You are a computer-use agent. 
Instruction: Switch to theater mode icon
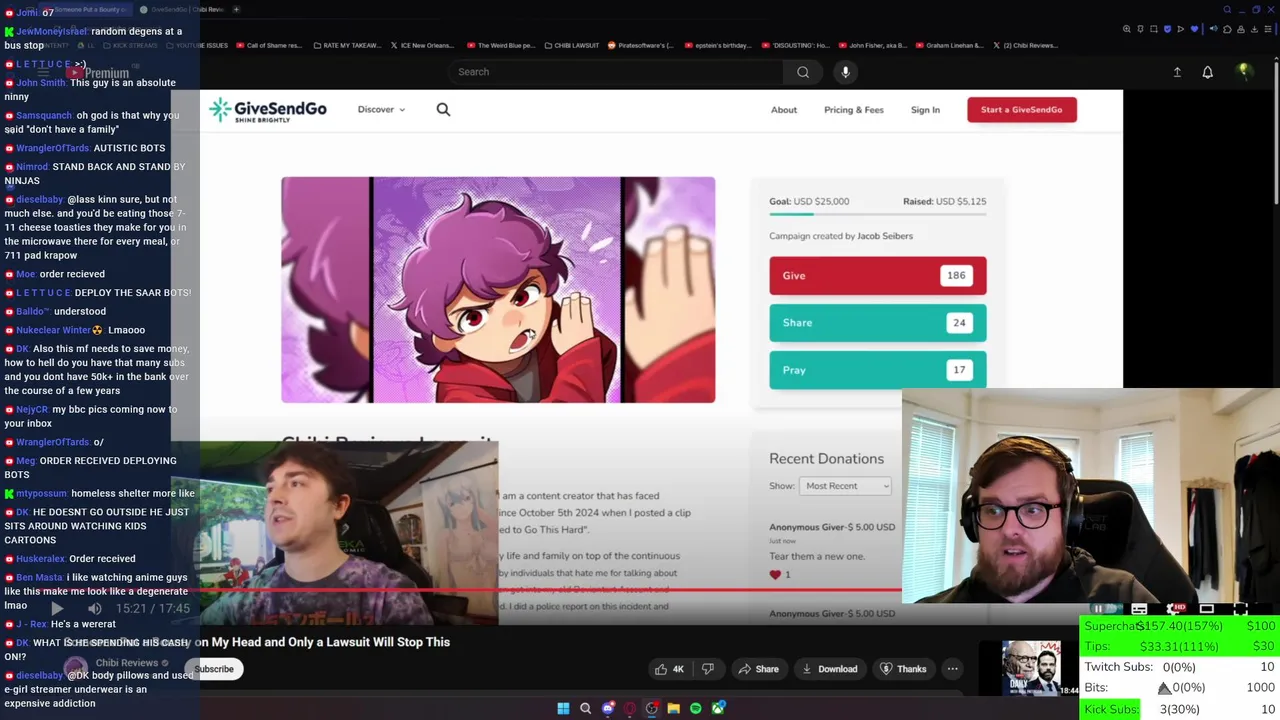1207,609
